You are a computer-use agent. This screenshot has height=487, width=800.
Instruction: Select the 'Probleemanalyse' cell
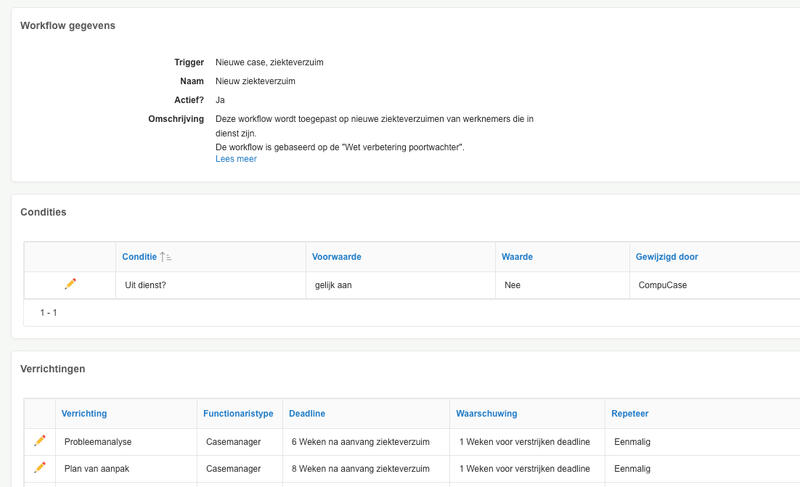[x=126, y=442]
